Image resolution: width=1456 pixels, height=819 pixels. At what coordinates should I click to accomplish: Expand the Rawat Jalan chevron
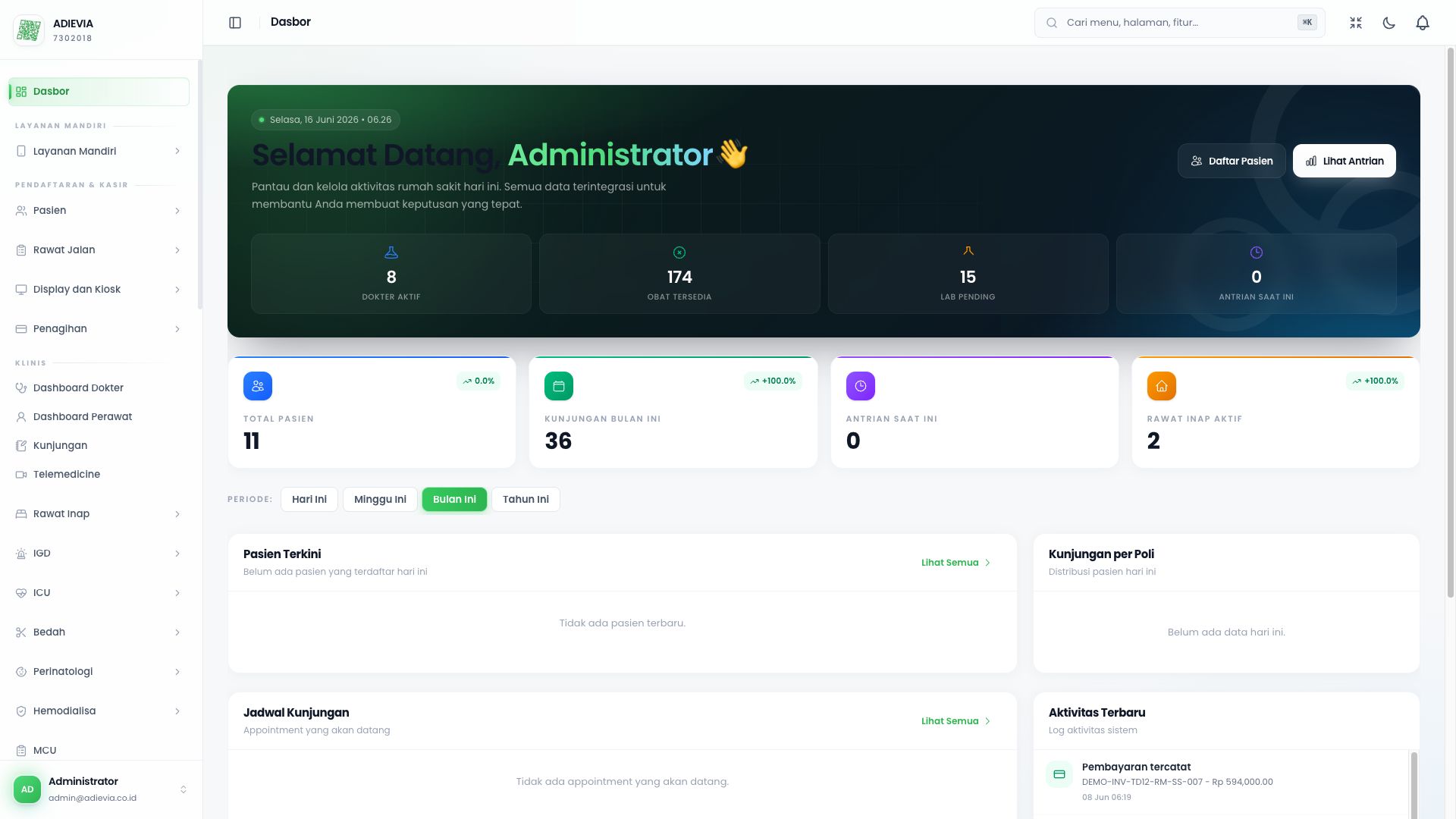[177, 250]
